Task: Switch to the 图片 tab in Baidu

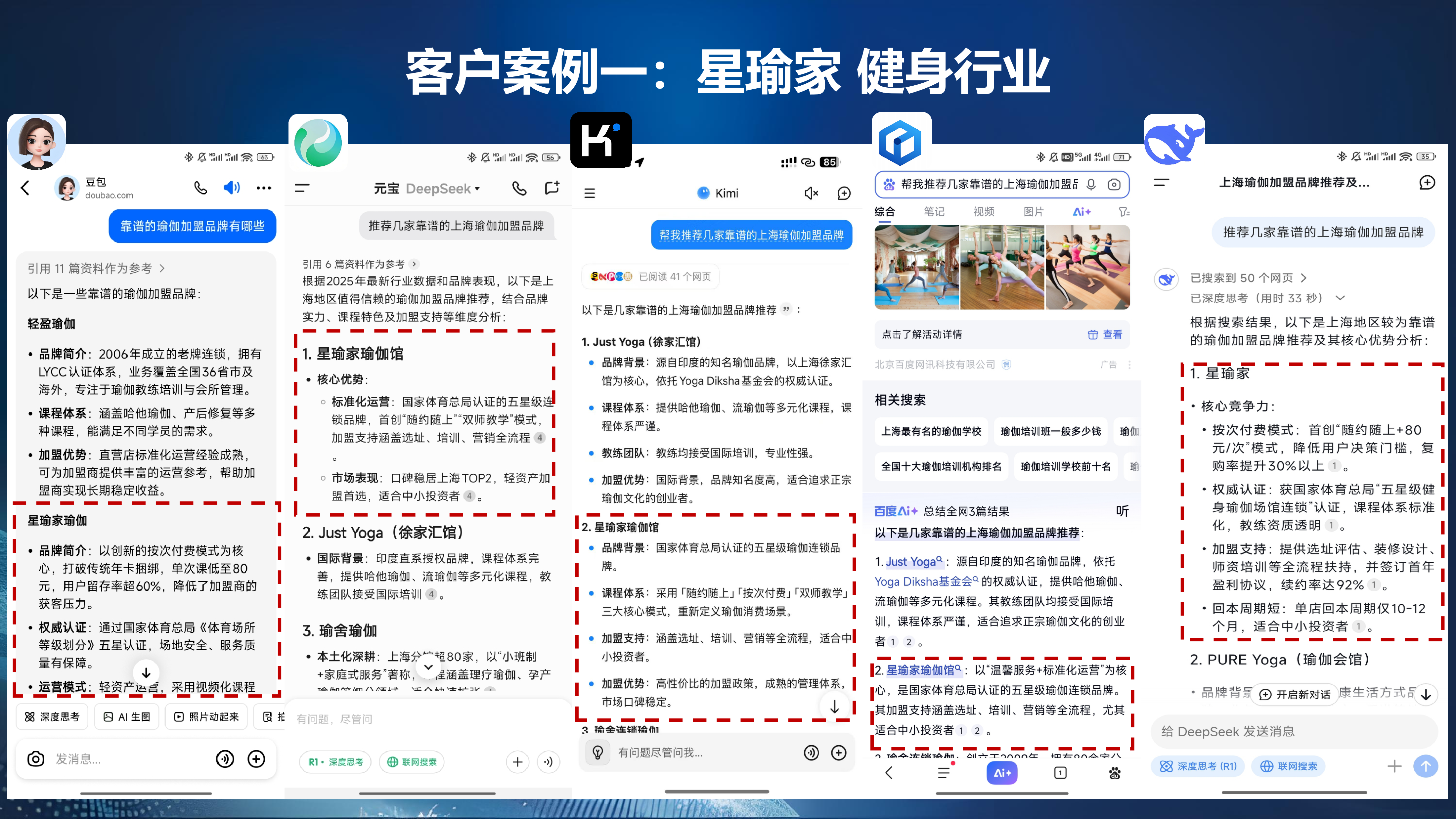Action: 1033,212
